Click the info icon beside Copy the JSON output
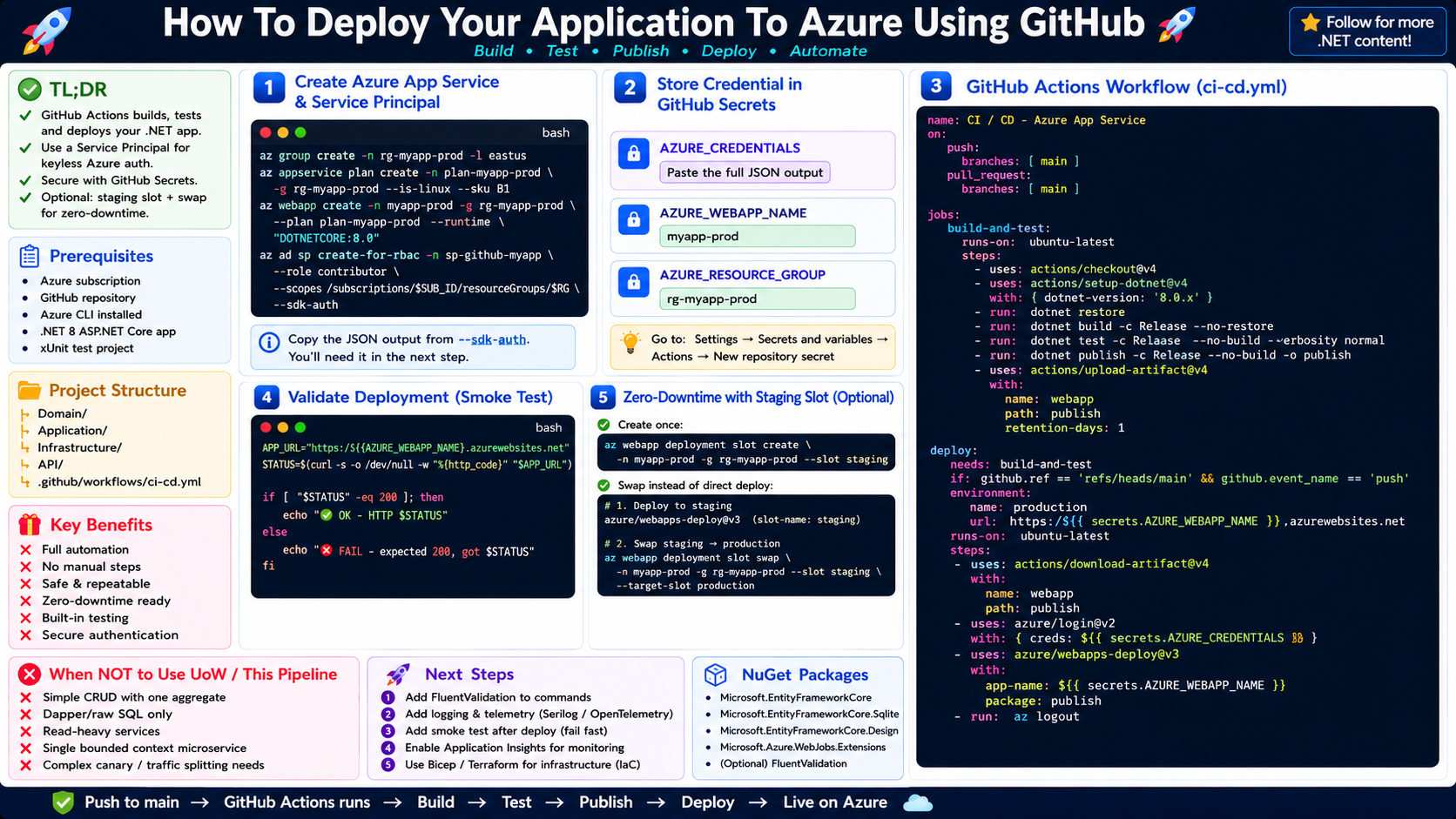The width and height of the screenshot is (1456, 819). click(x=270, y=342)
